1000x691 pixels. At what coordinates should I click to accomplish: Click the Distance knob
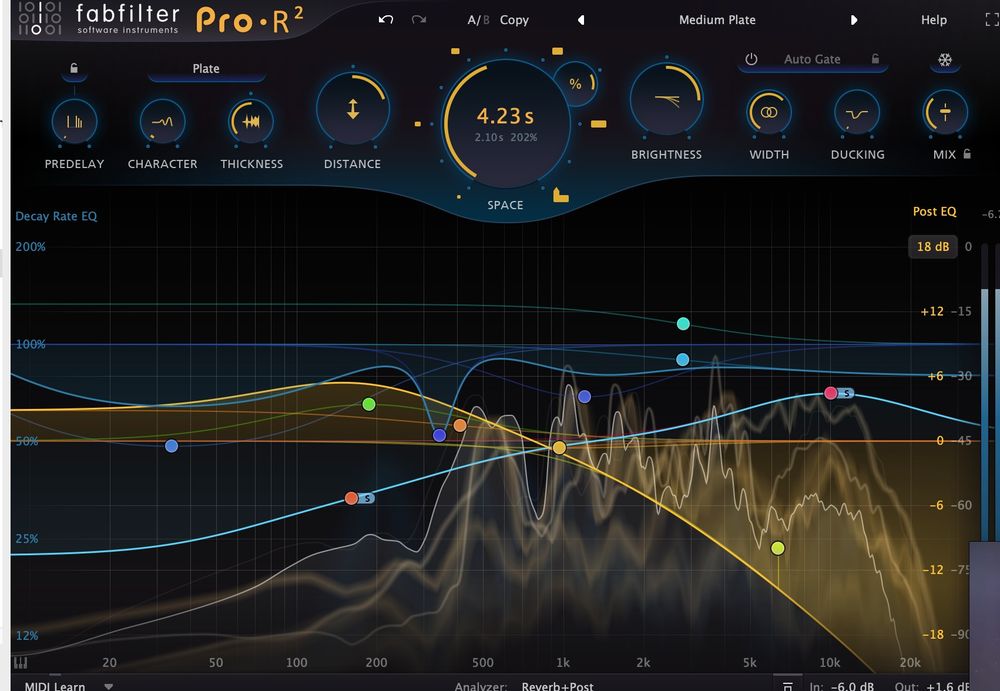(x=353, y=108)
